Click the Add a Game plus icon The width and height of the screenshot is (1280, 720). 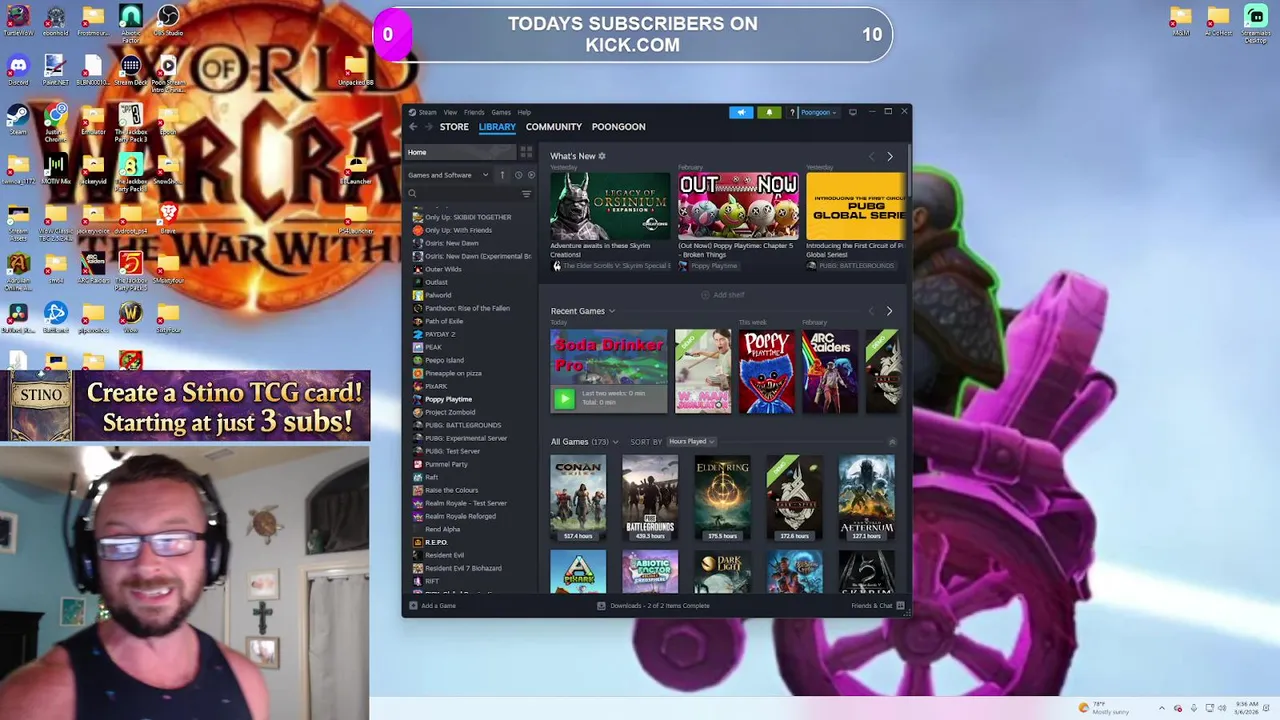[x=413, y=605]
